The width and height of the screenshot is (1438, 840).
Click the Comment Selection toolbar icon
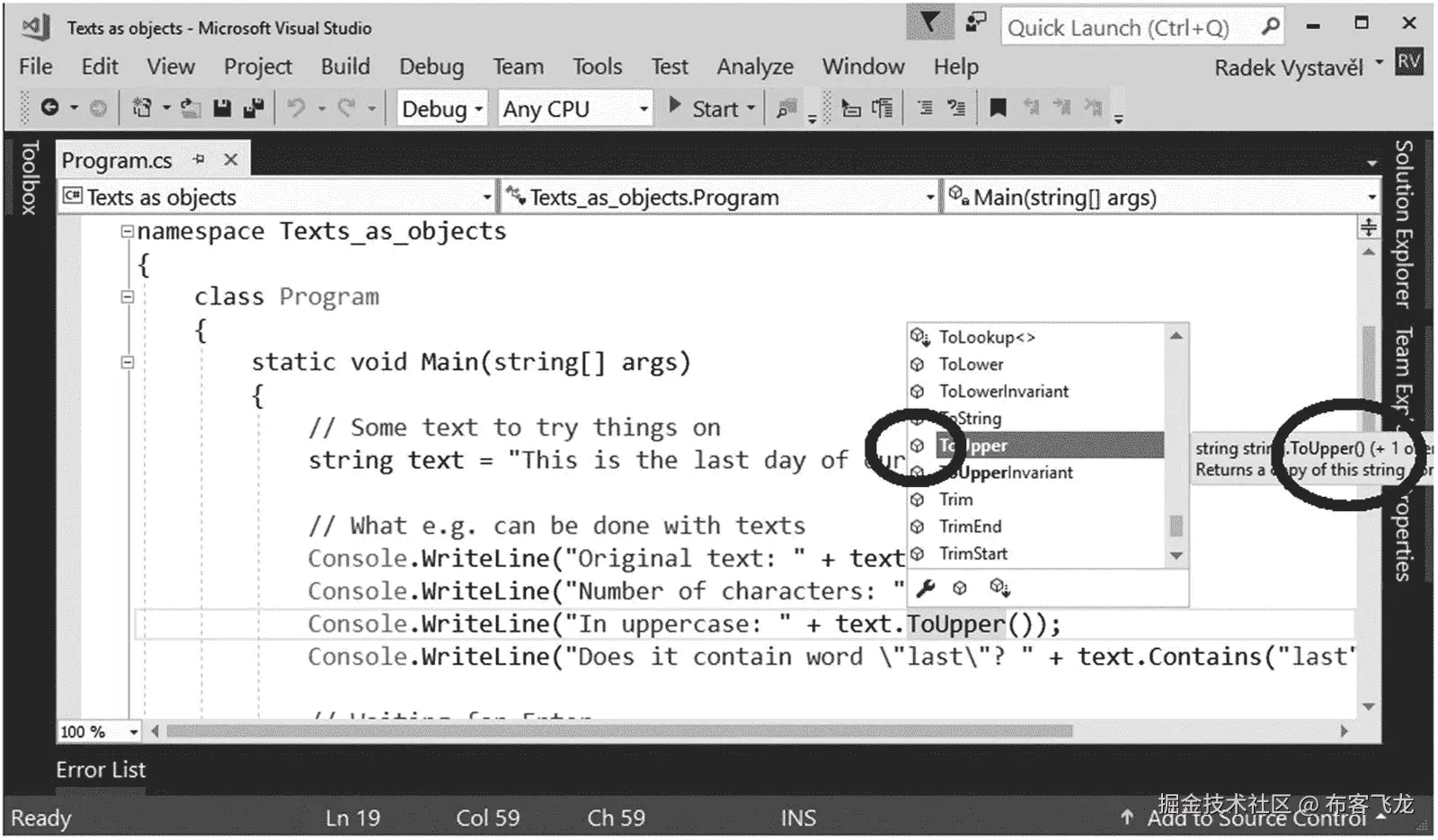click(x=923, y=108)
